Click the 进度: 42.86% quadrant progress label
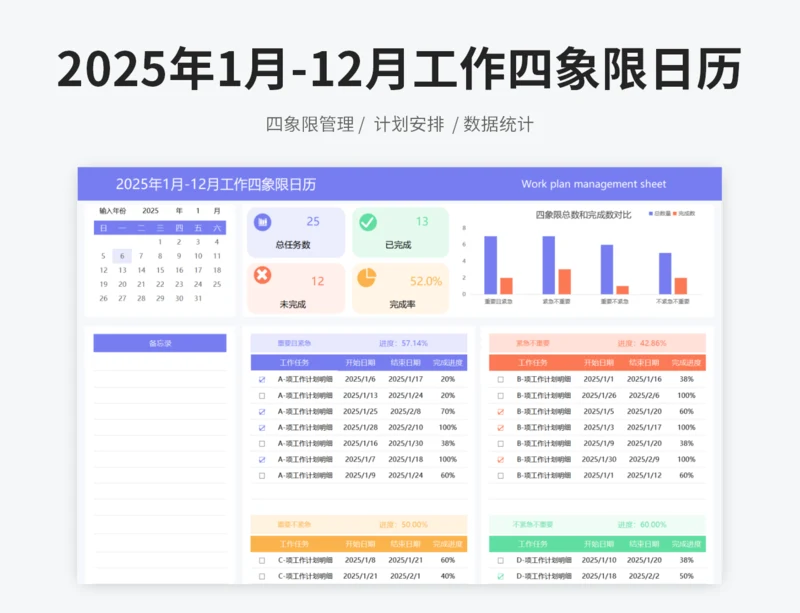This screenshot has height=613, width=800. [x=642, y=343]
